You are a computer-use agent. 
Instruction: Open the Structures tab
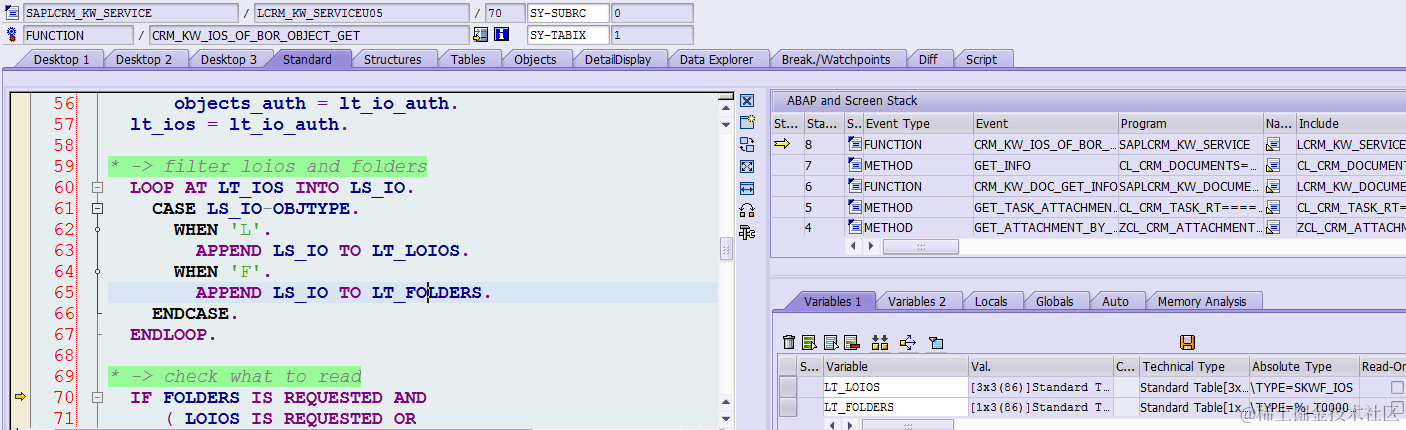(x=392, y=60)
